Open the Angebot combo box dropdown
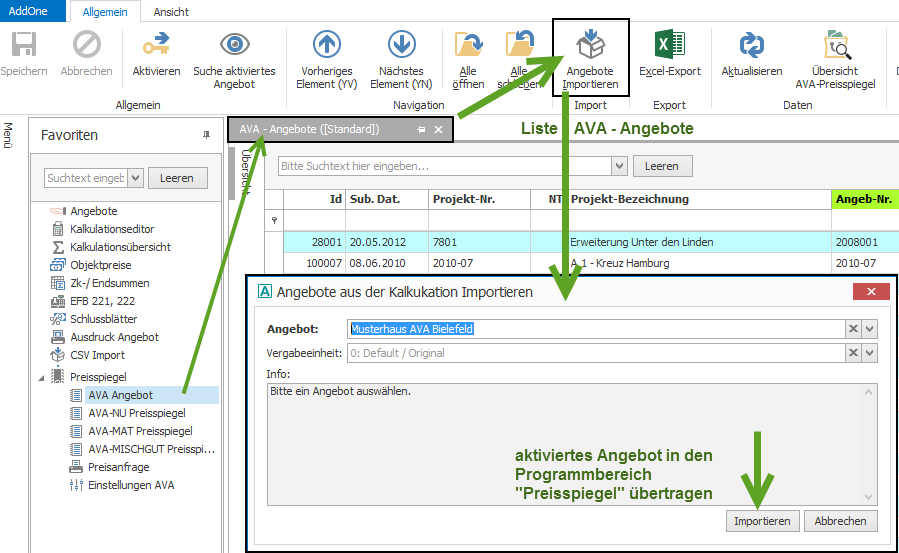899x553 pixels. pyautogui.click(x=869, y=329)
